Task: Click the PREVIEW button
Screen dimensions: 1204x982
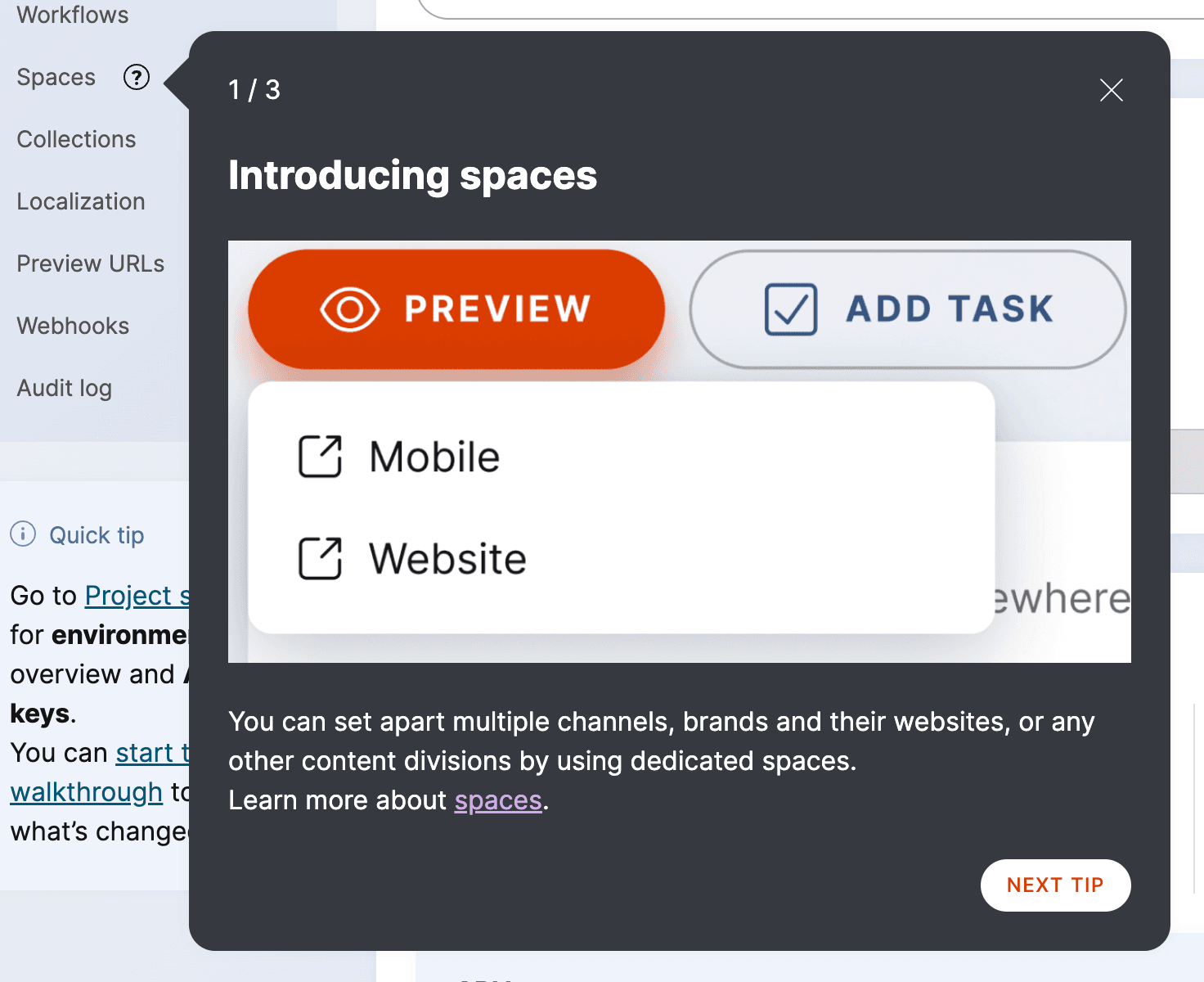Action: pos(456,309)
